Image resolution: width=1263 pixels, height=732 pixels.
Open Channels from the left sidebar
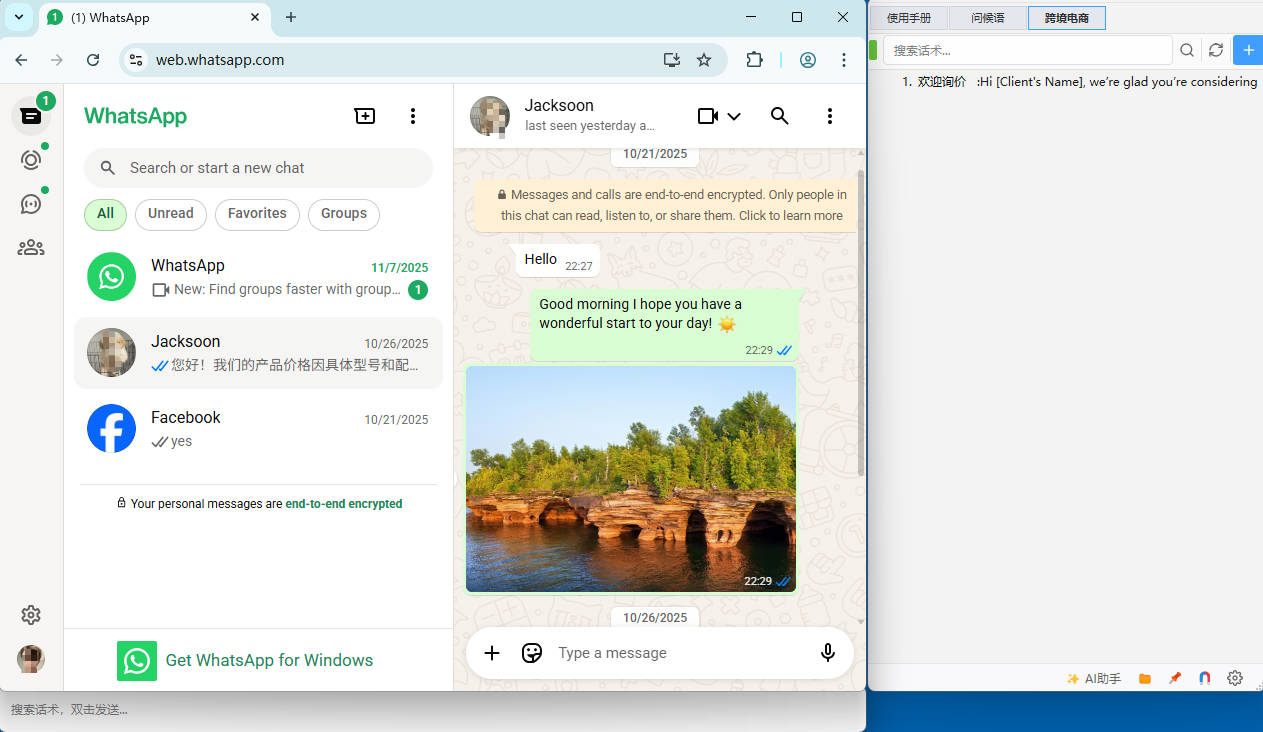(31, 203)
